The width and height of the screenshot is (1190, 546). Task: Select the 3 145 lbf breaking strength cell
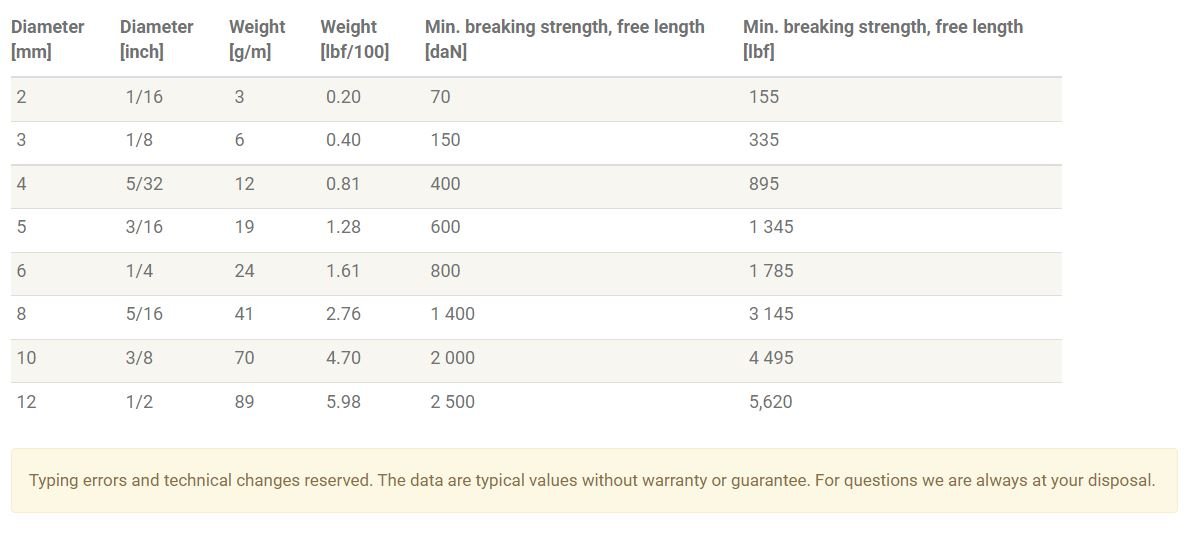coord(771,314)
